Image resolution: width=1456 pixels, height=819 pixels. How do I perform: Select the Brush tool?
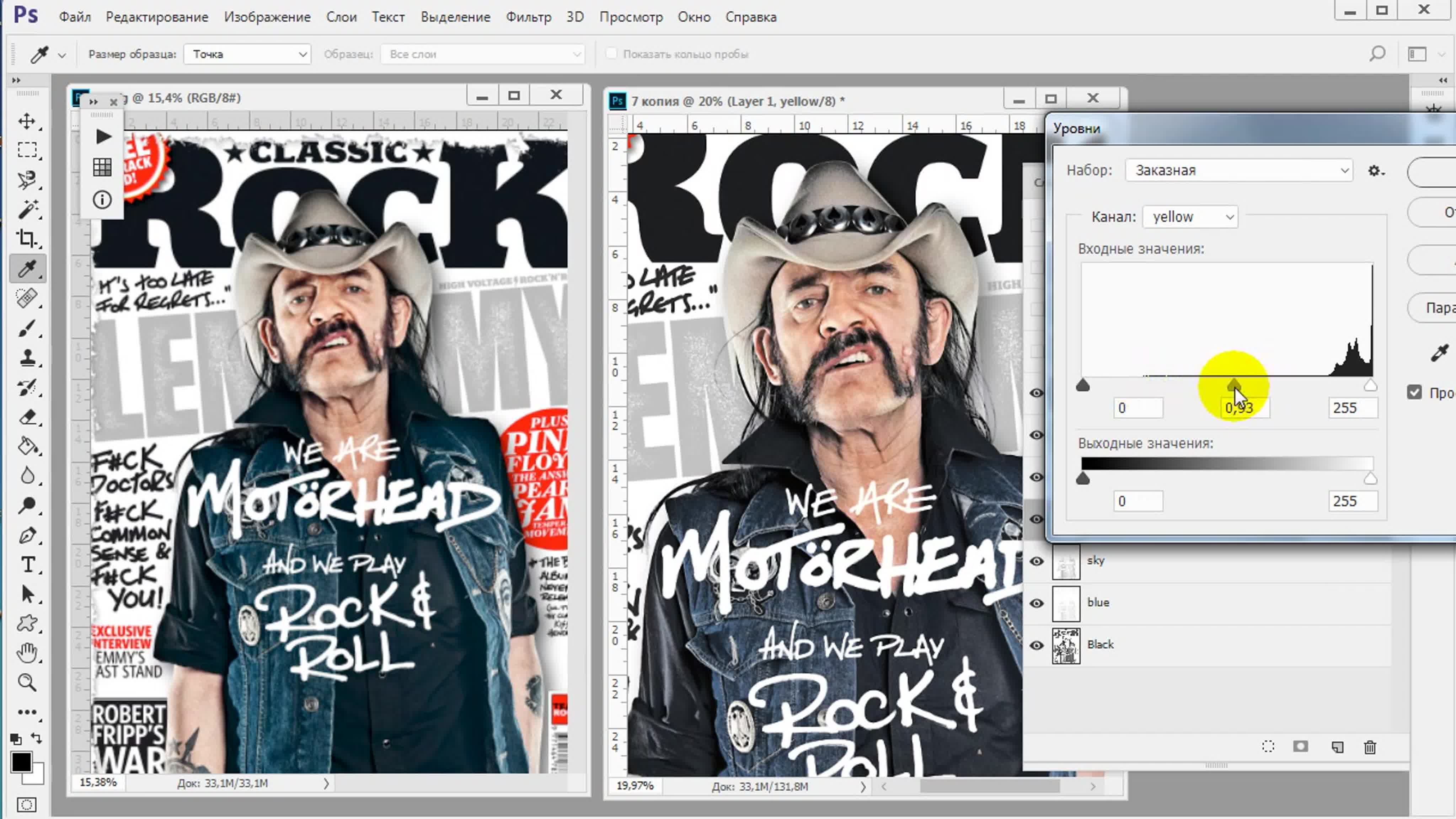click(x=27, y=328)
